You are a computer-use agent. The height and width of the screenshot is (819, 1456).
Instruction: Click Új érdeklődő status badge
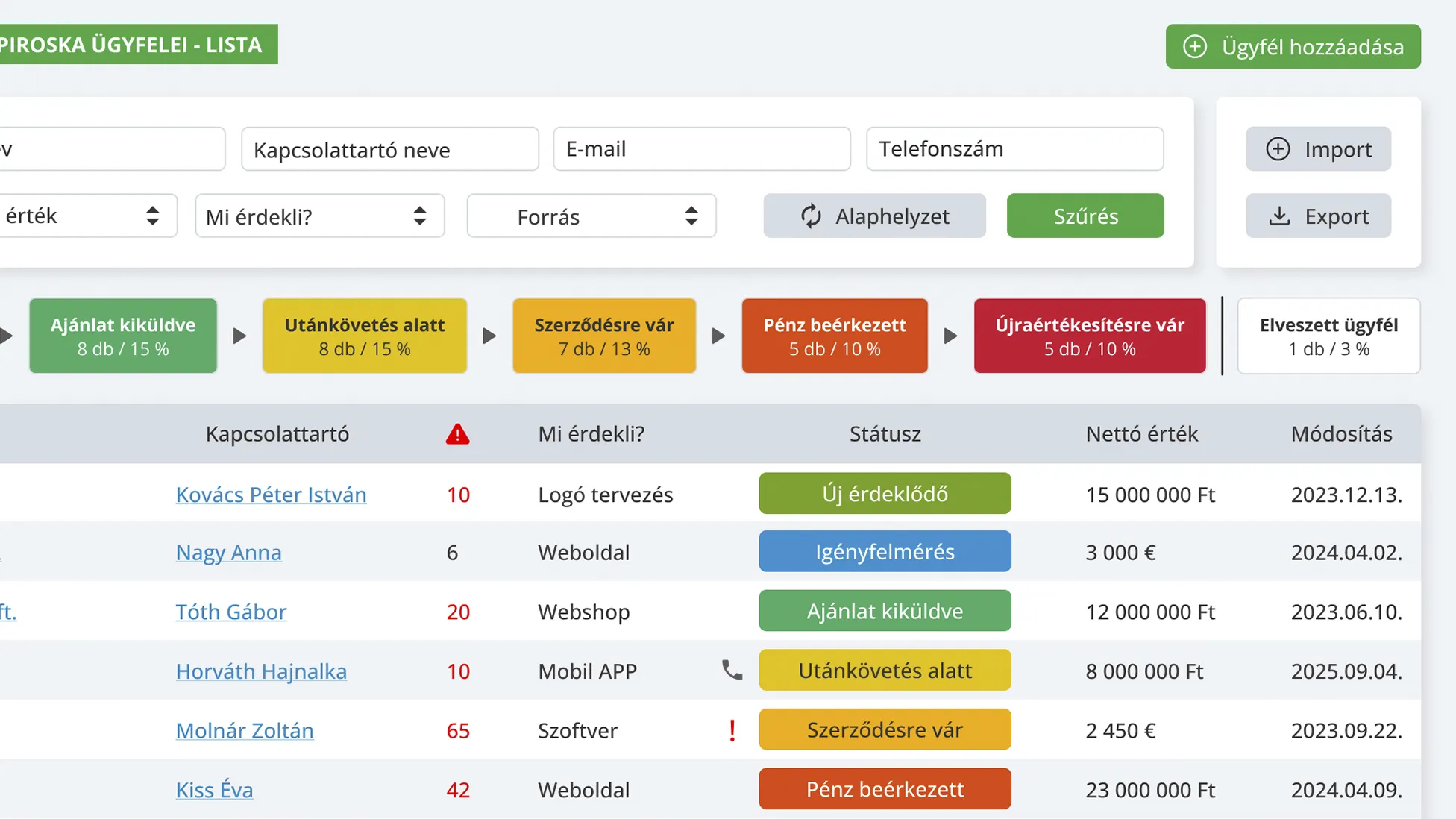(x=885, y=493)
